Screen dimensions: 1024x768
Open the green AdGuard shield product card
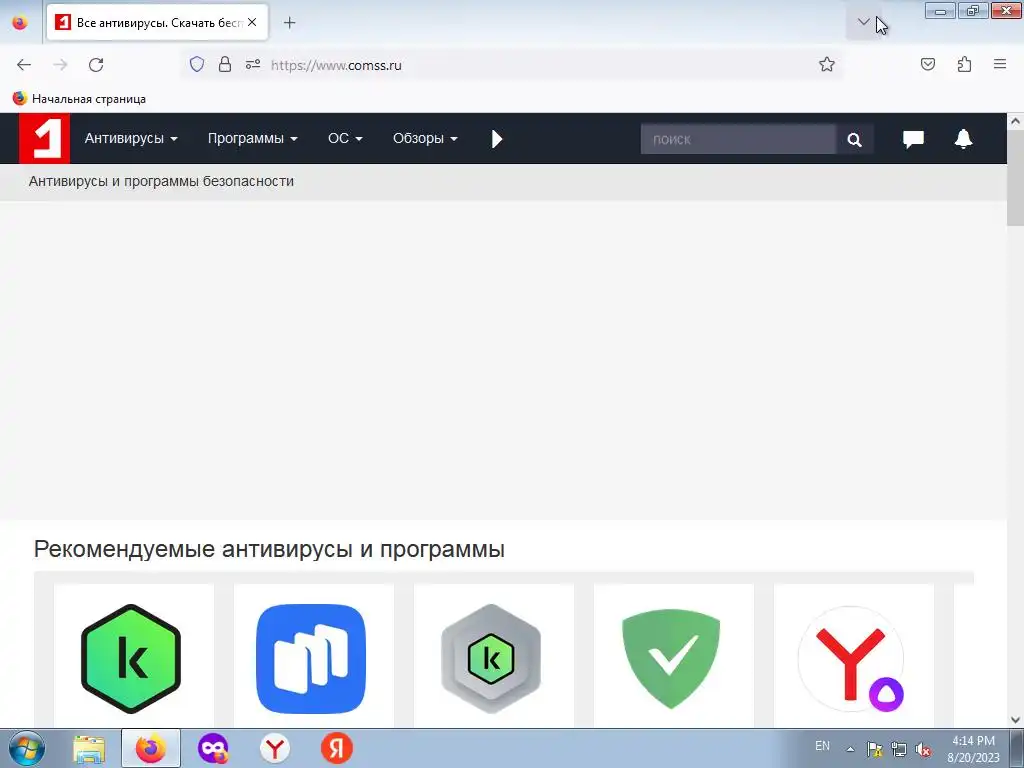(673, 656)
